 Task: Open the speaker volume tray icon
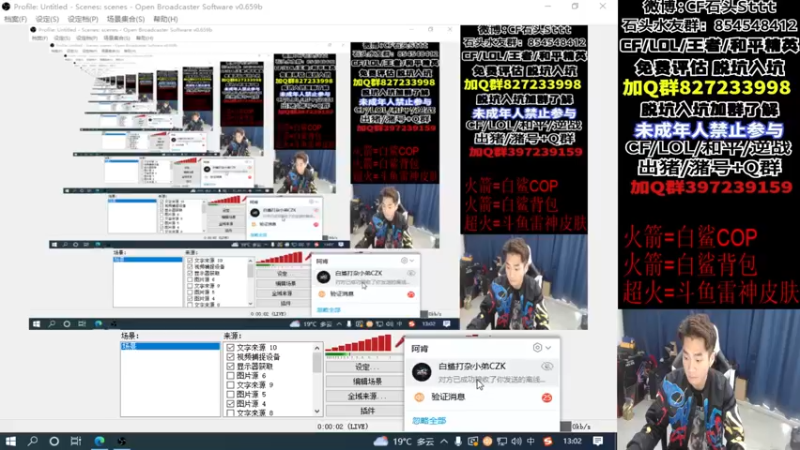click(x=516, y=441)
